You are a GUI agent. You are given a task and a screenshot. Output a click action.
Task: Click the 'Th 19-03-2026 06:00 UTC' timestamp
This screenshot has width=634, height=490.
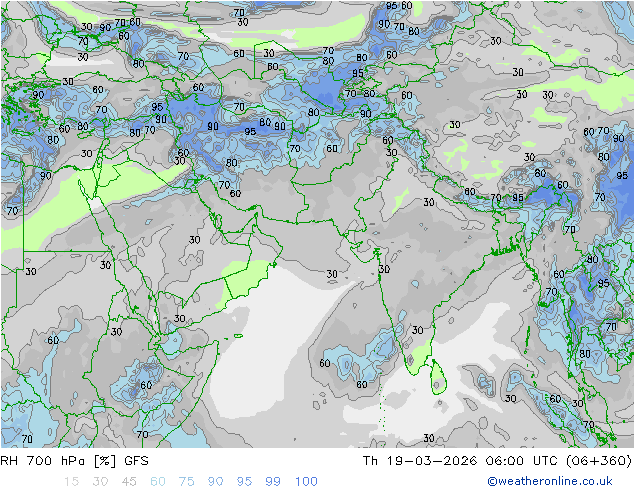tap(460, 461)
